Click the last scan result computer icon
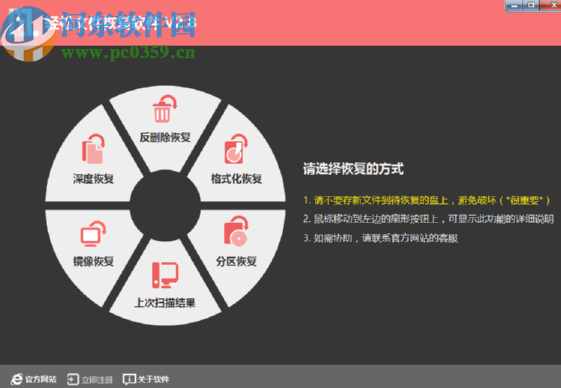Viewport: 561px width, 388px height. point(165,275)
